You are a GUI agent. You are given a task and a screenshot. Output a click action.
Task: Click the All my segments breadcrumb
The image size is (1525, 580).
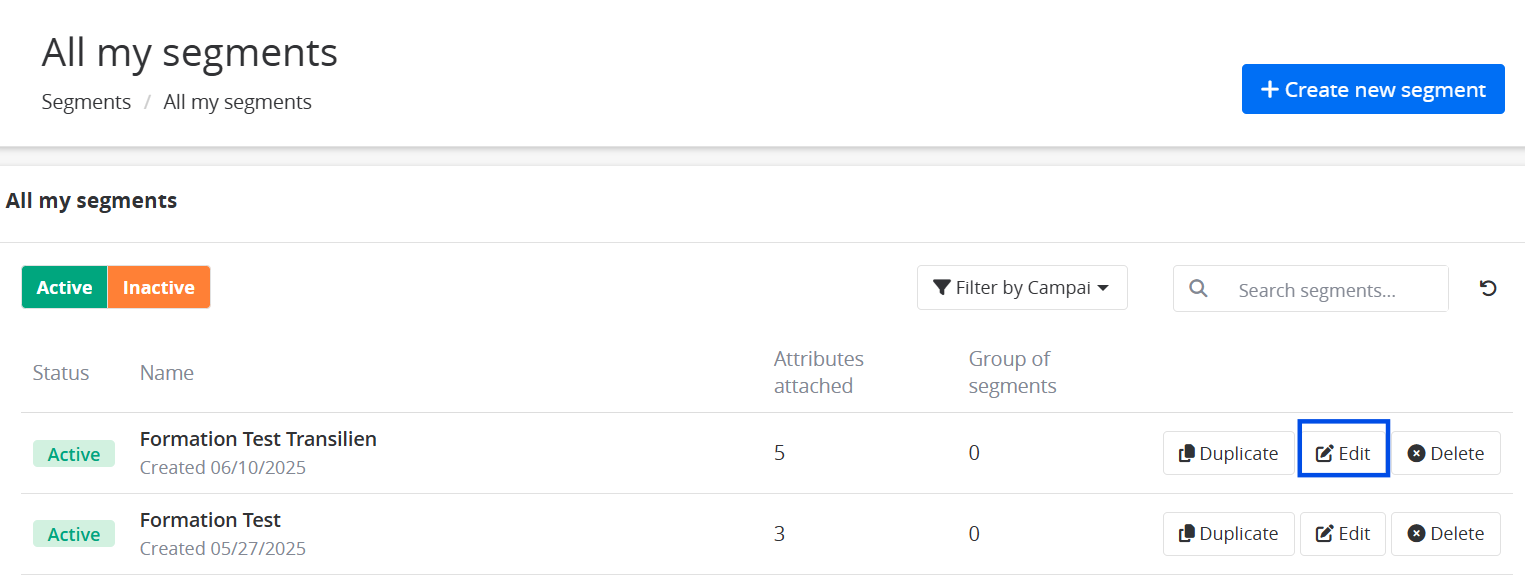[x=237, y=102]
